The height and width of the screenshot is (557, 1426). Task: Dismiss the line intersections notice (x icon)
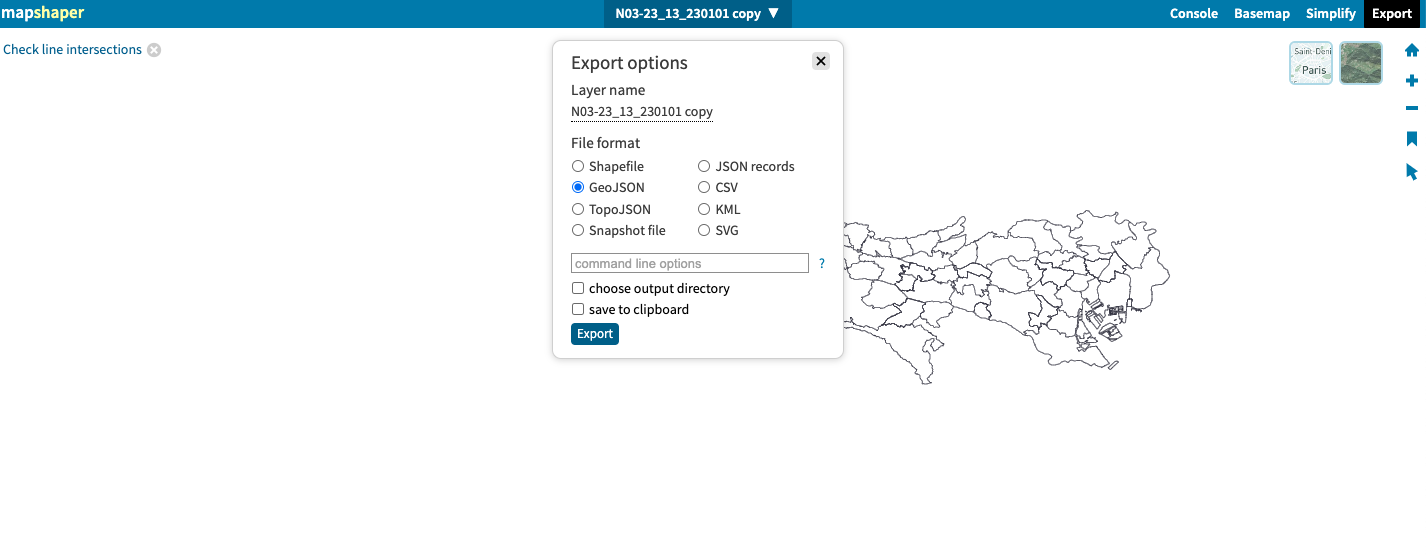[154, 50]
